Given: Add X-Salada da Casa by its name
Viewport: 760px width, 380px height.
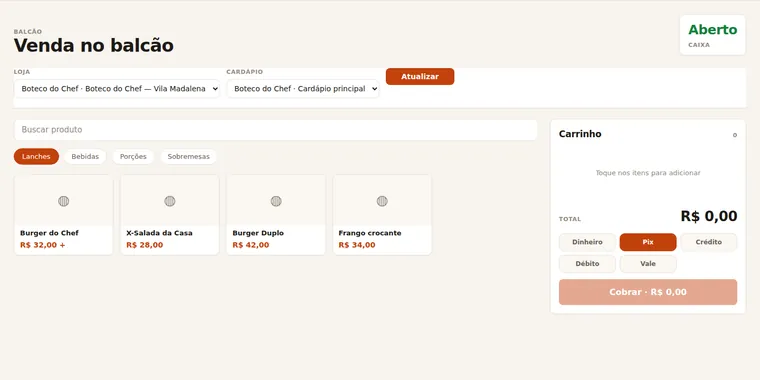Looking at the screenshot, I should click(159, 233).
